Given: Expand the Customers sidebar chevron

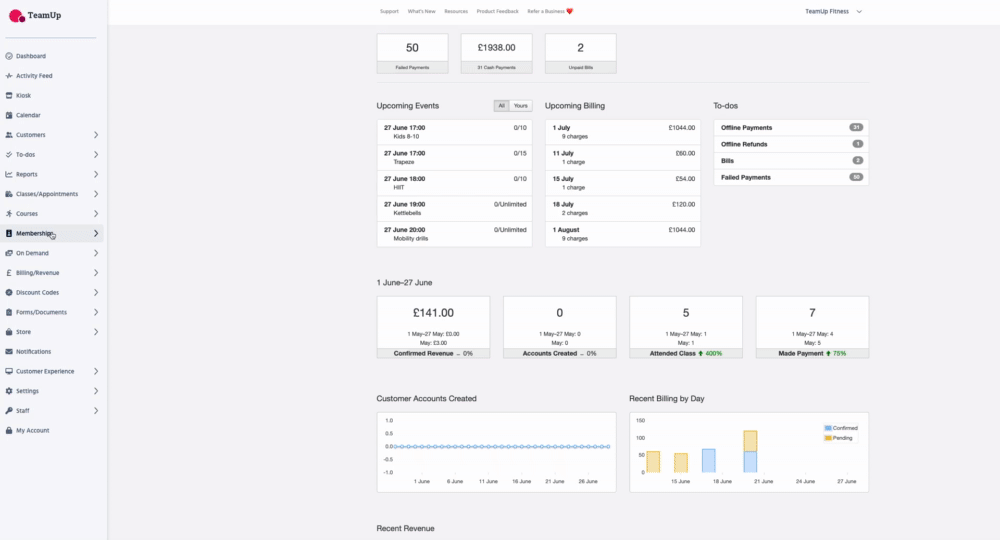Looking at the screenshot, I should point(96,135).
